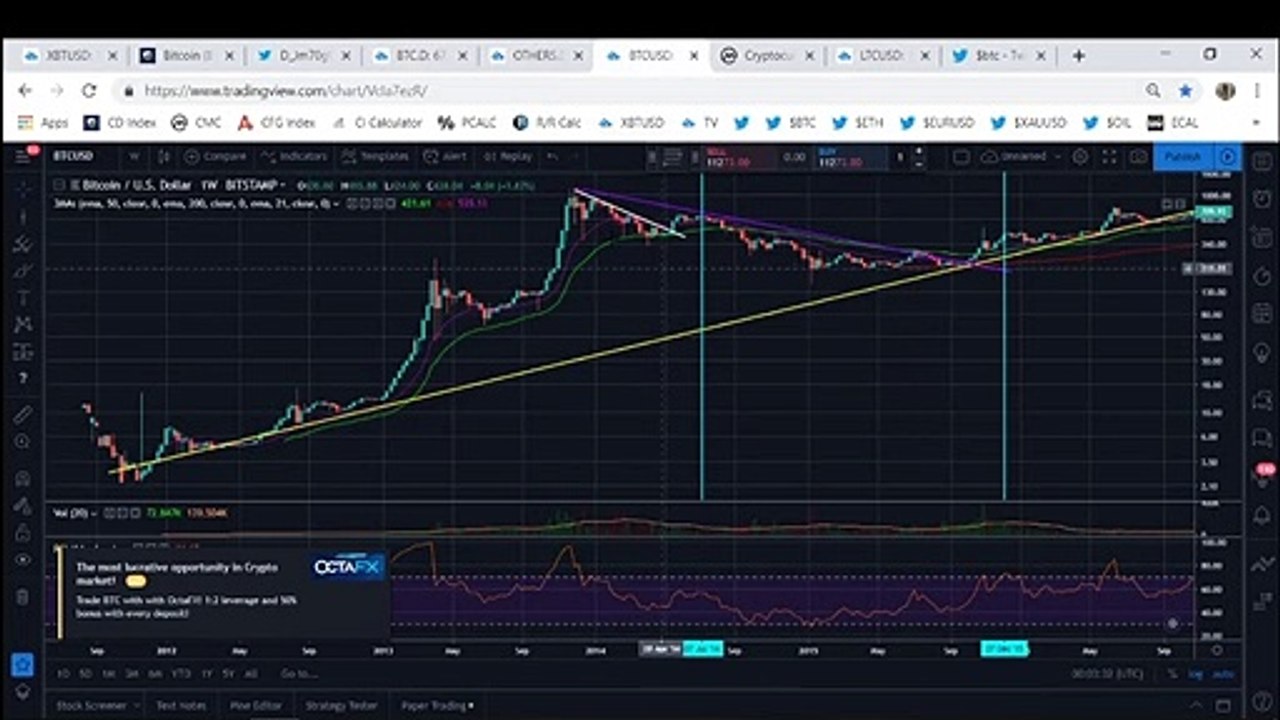Toggle hide all drawings eye icon

(x=23, y=560)
